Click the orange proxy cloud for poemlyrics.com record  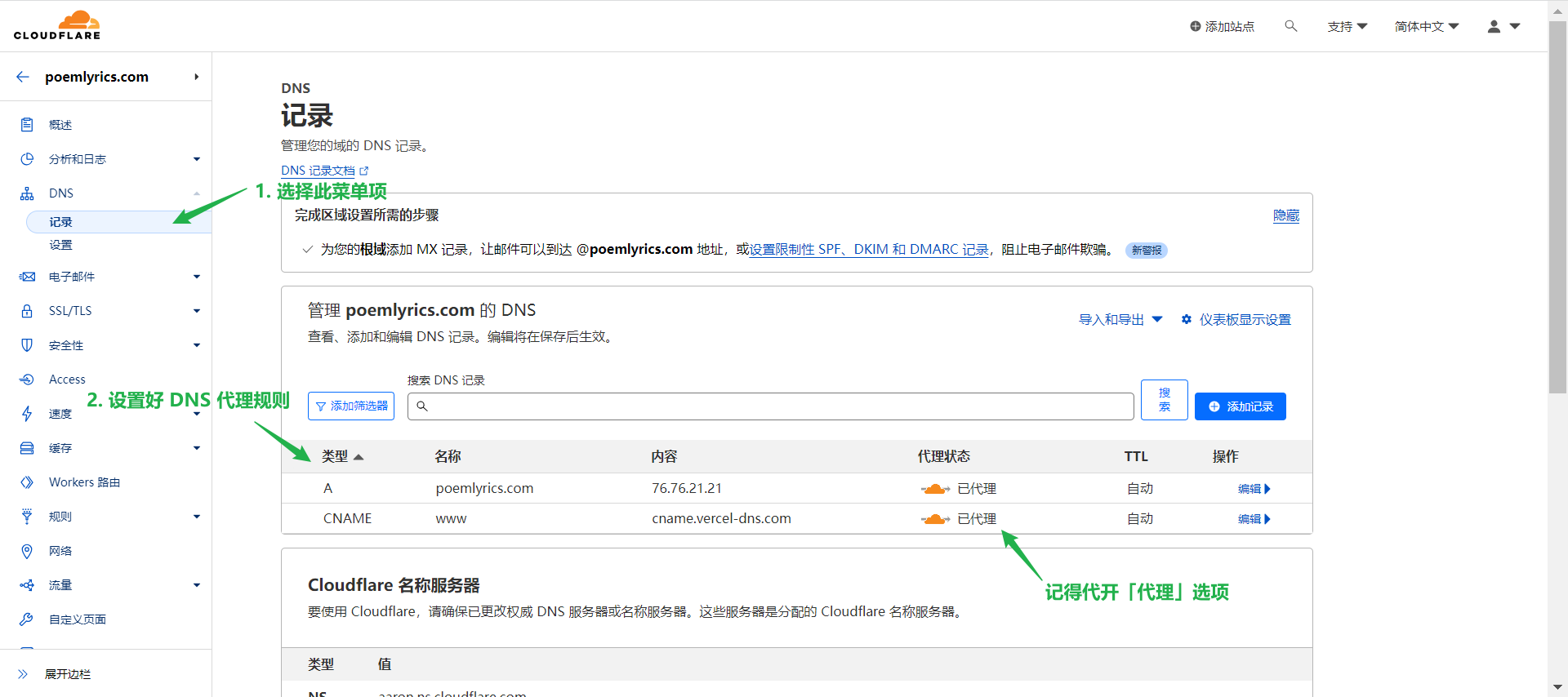935,489
